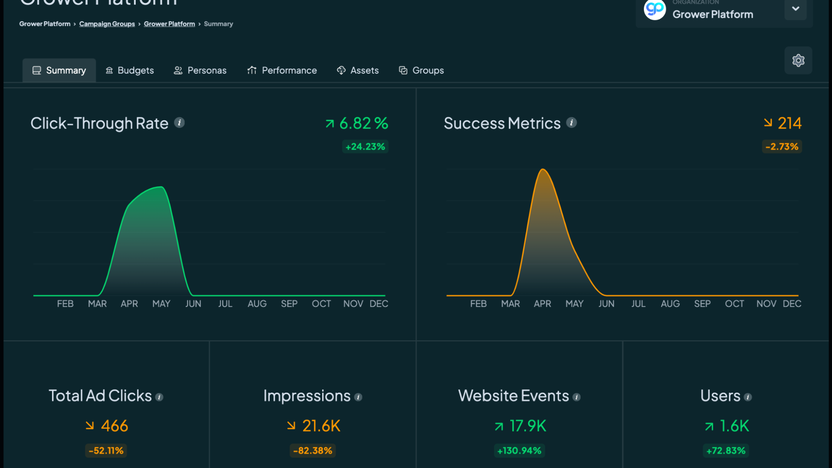Expand the organization dropdown chevron

coord(795,10)
